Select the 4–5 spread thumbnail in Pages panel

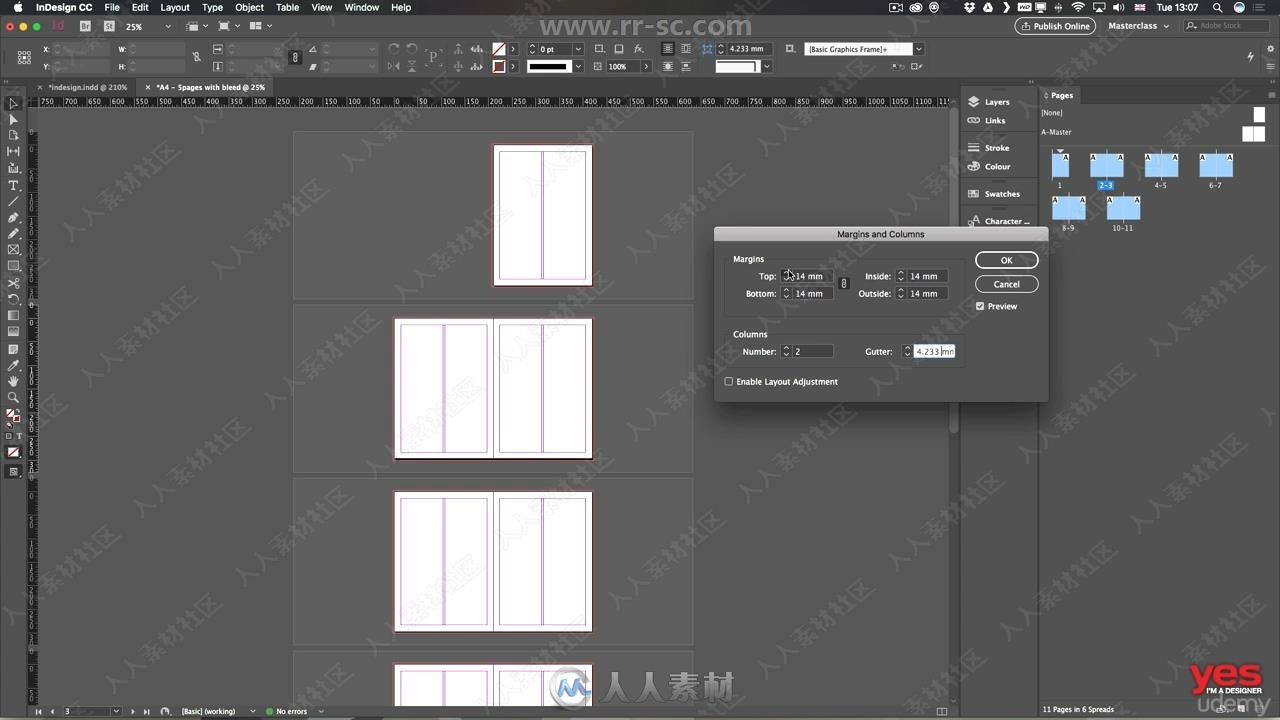[x=1161, y=165]
